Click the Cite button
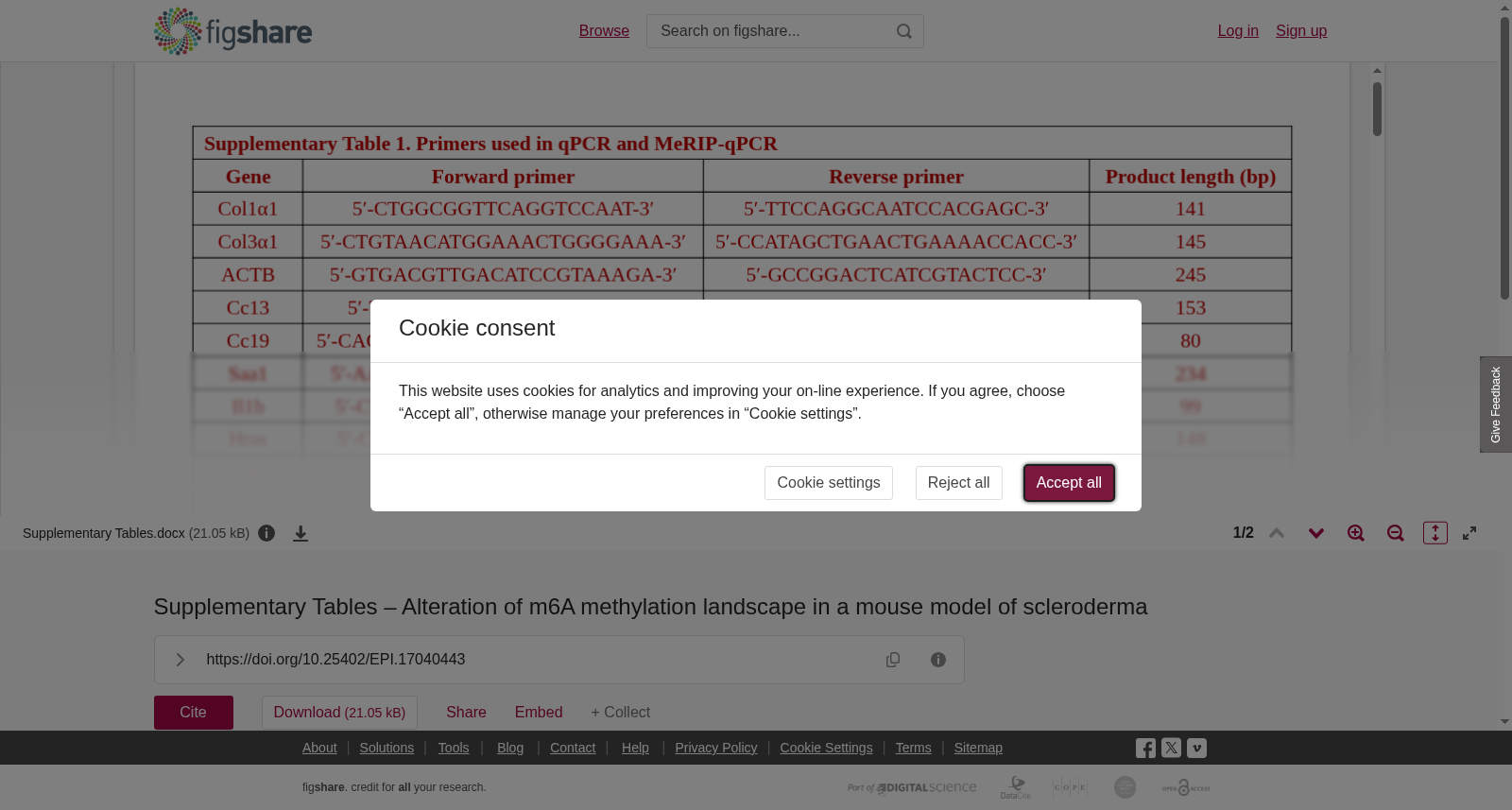 [x=194, y=713]
